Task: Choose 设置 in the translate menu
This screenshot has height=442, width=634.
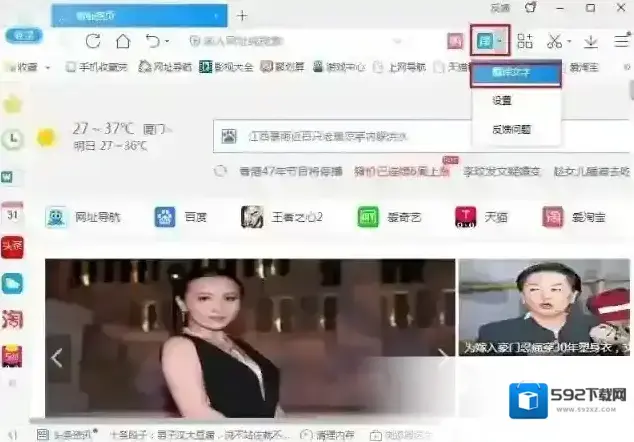Action: [502, 101]
